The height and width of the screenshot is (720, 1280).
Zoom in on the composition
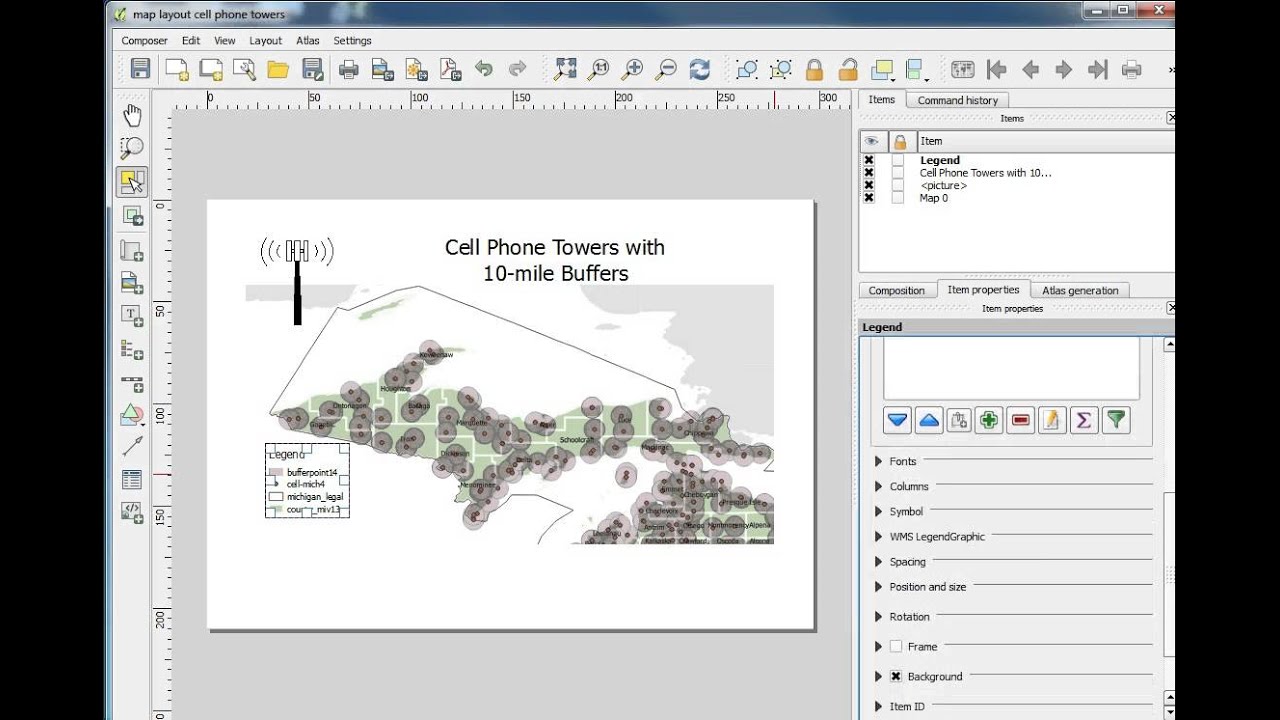coord(632,69)
